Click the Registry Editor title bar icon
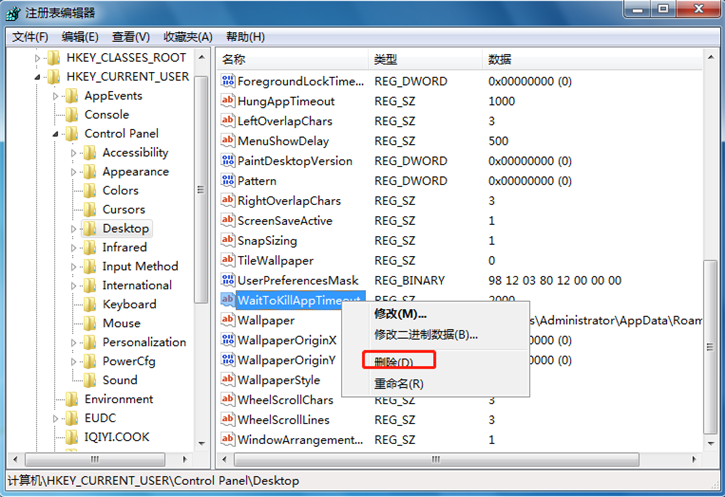This screenshot has width=725, height=497. pos(14,13)
